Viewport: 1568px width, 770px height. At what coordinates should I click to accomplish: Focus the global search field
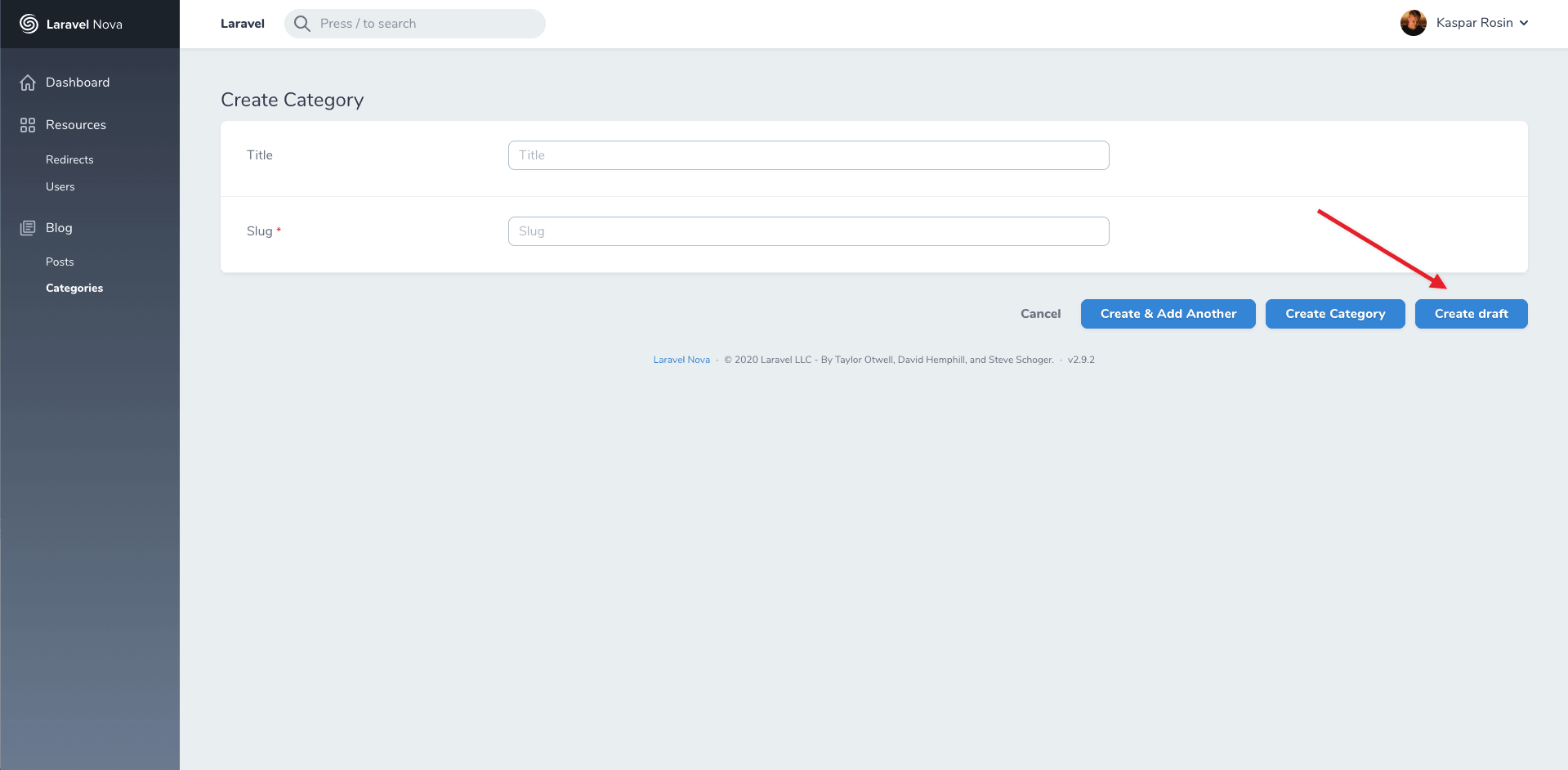(x=415, y=24)
